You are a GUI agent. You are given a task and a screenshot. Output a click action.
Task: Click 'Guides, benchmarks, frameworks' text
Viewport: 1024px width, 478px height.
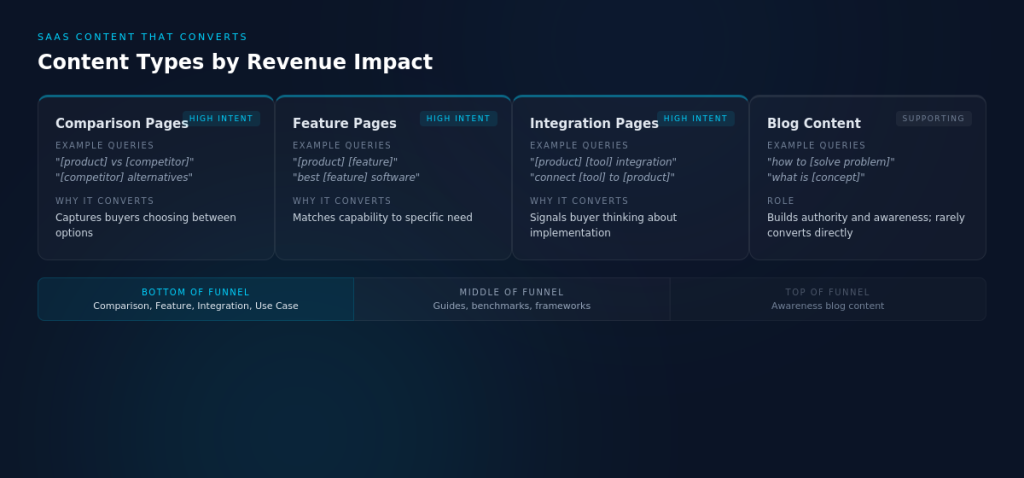tap(512, 306)
